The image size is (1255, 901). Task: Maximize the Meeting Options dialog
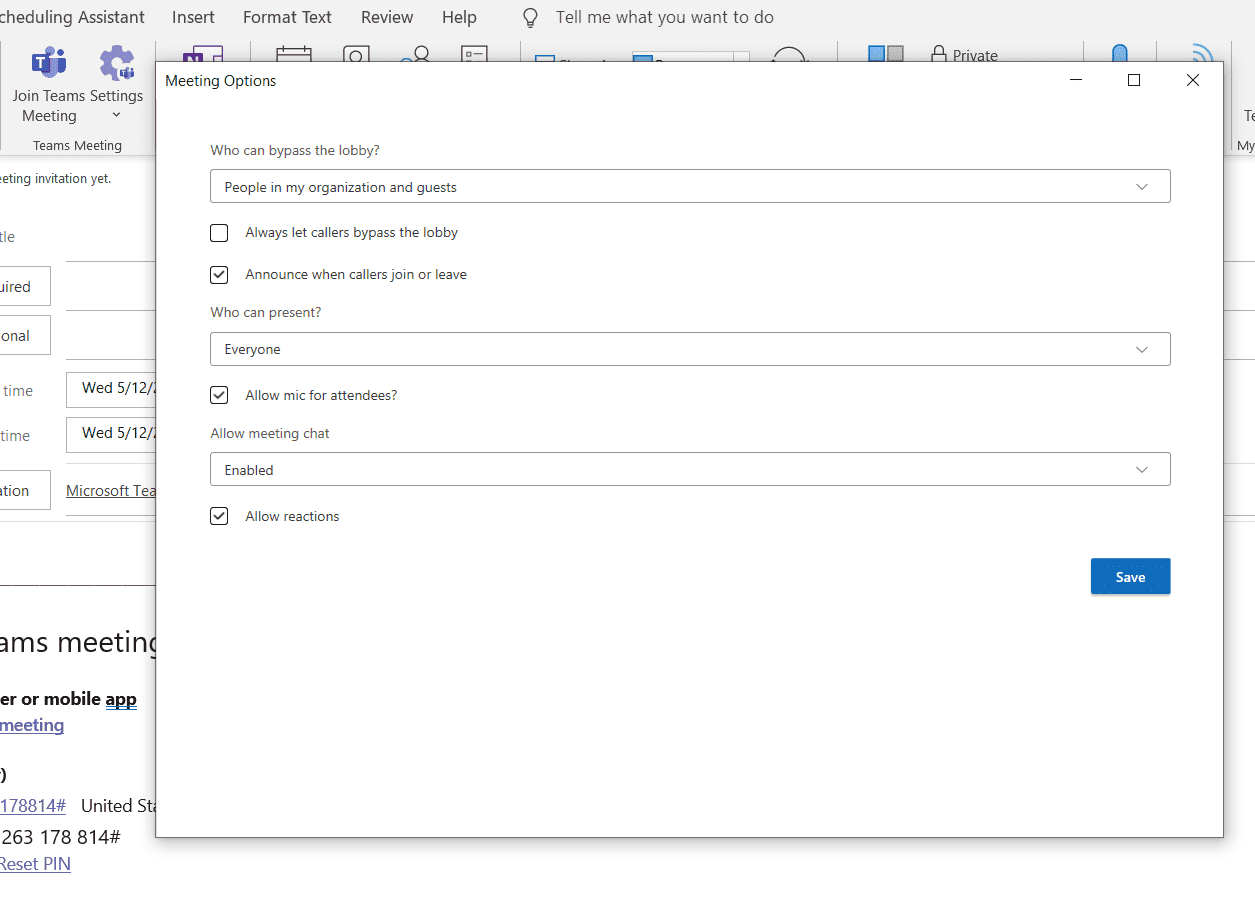pos(1133,81)
